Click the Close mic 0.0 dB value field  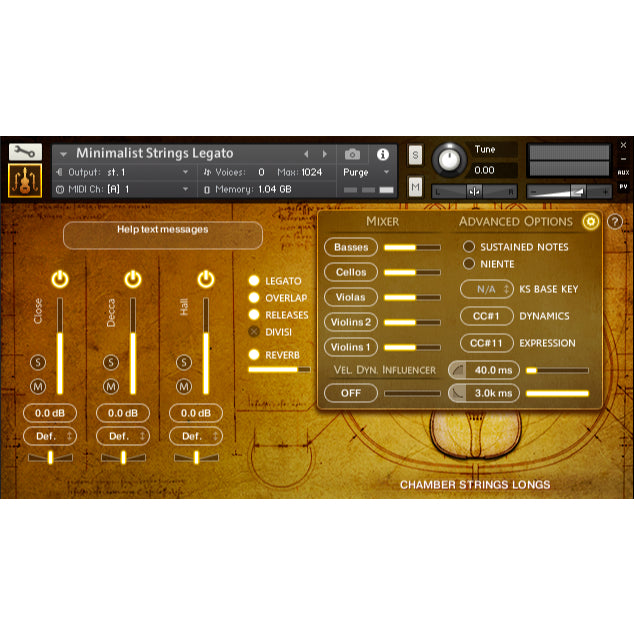(50, 413)
